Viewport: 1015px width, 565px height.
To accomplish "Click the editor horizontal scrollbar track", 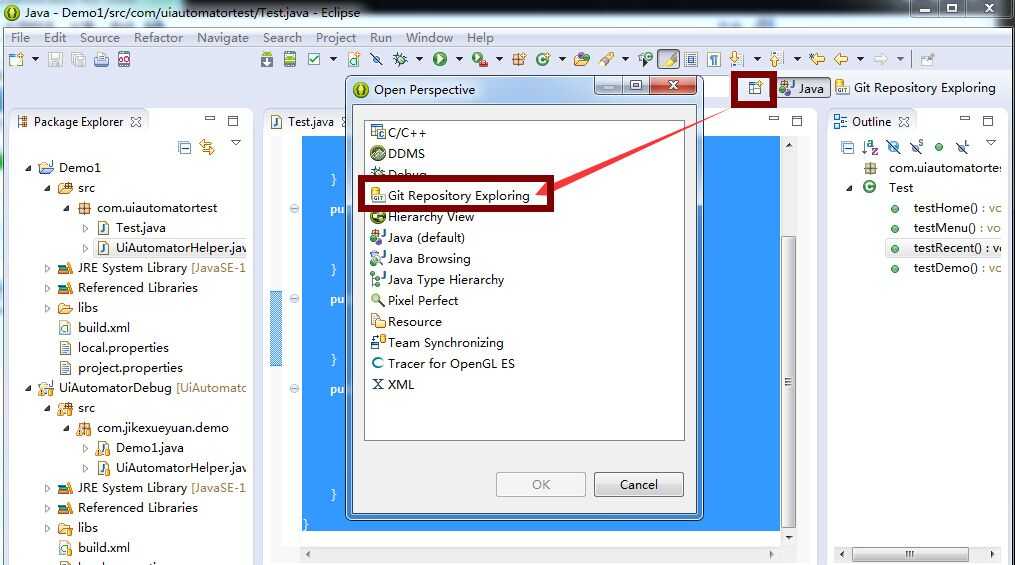I will 539,554.
